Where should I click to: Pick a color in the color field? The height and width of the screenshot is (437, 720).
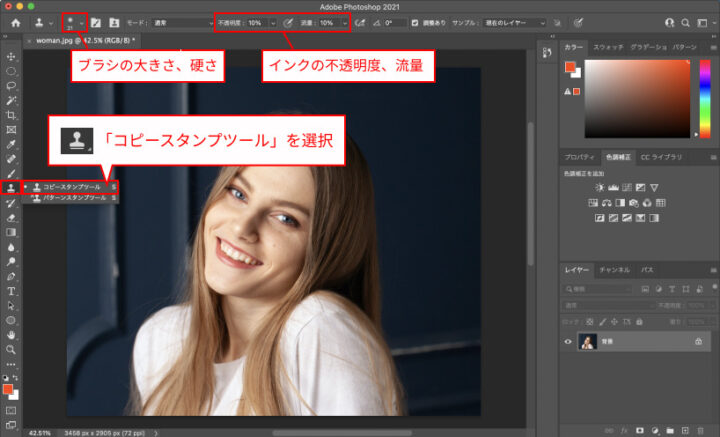click(637, 99)
